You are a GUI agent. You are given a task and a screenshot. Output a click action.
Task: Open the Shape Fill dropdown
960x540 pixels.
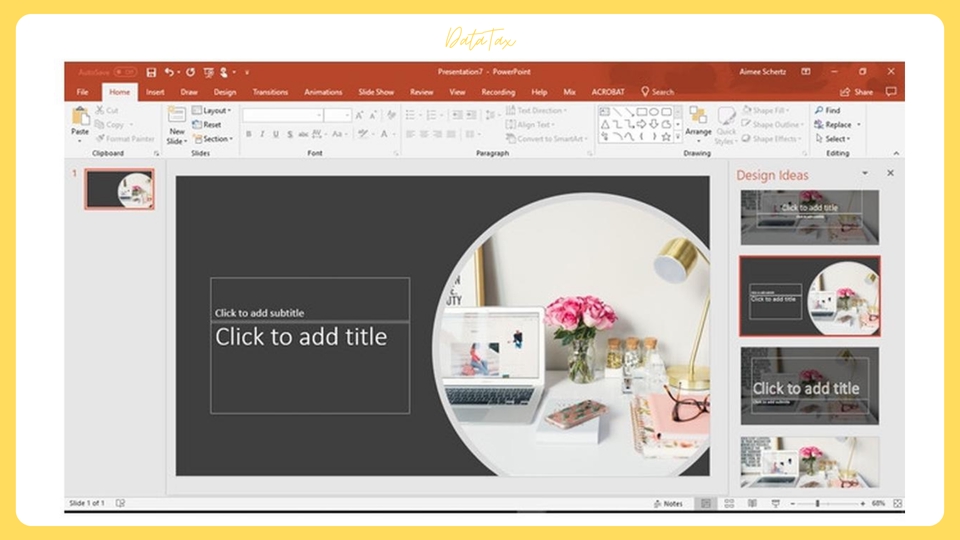point(765,110)
